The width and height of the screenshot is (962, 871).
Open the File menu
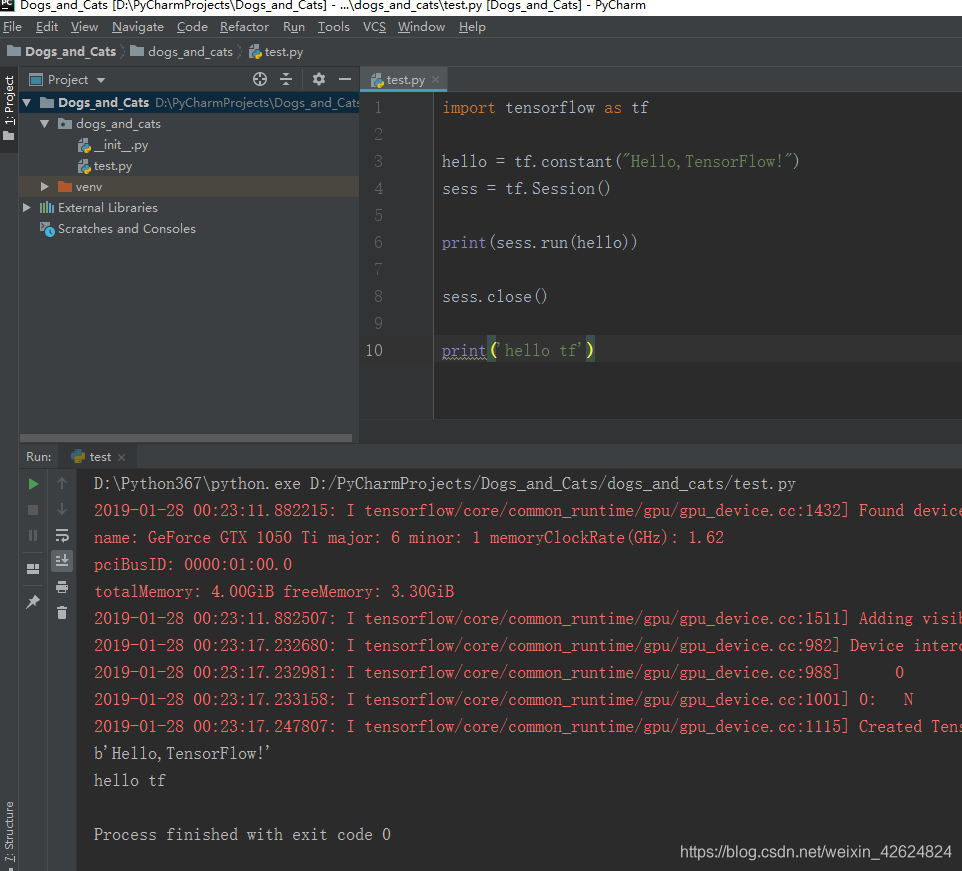coord(12,27)
